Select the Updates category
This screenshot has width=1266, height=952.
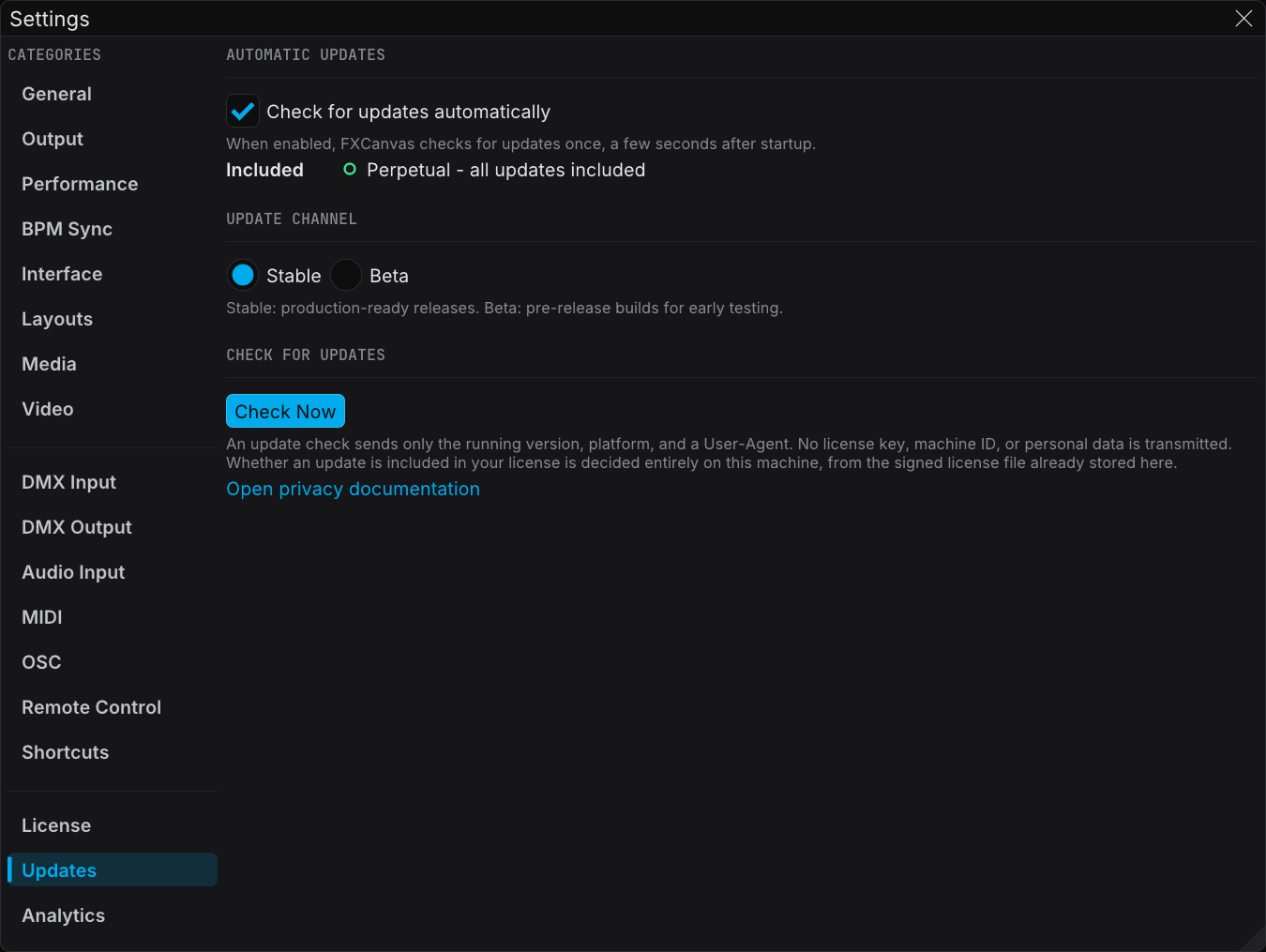(113, 870)
